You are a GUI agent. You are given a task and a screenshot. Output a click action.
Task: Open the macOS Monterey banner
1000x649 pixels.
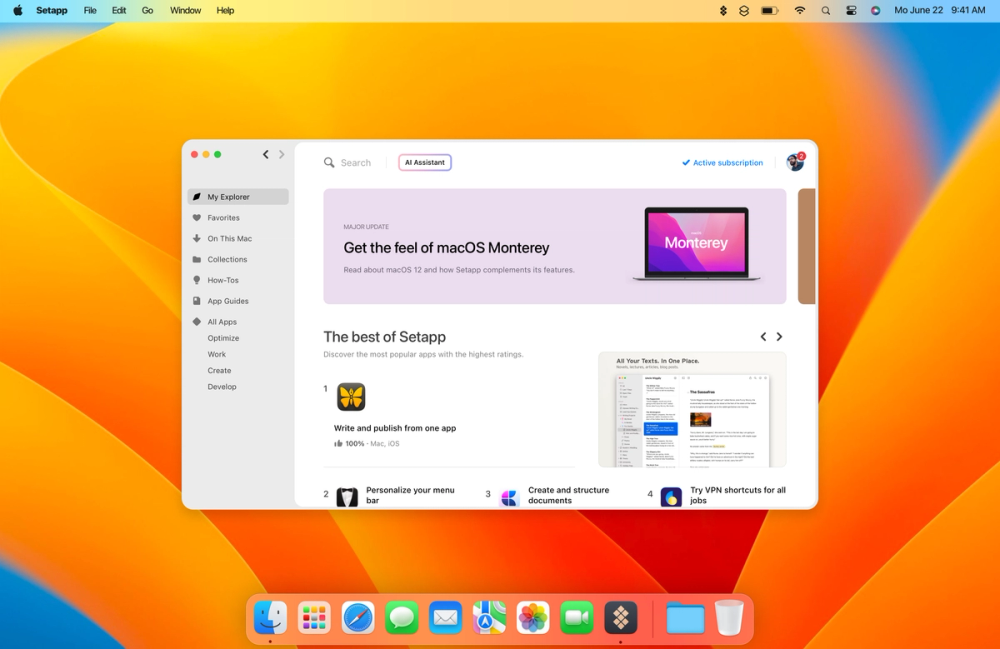coord(554,246)
